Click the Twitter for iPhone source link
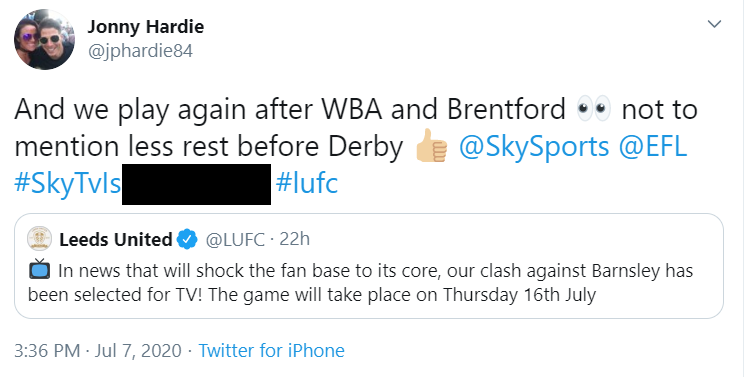The height and width of the screenshot is (377, 745). click(x=271, y=351)
